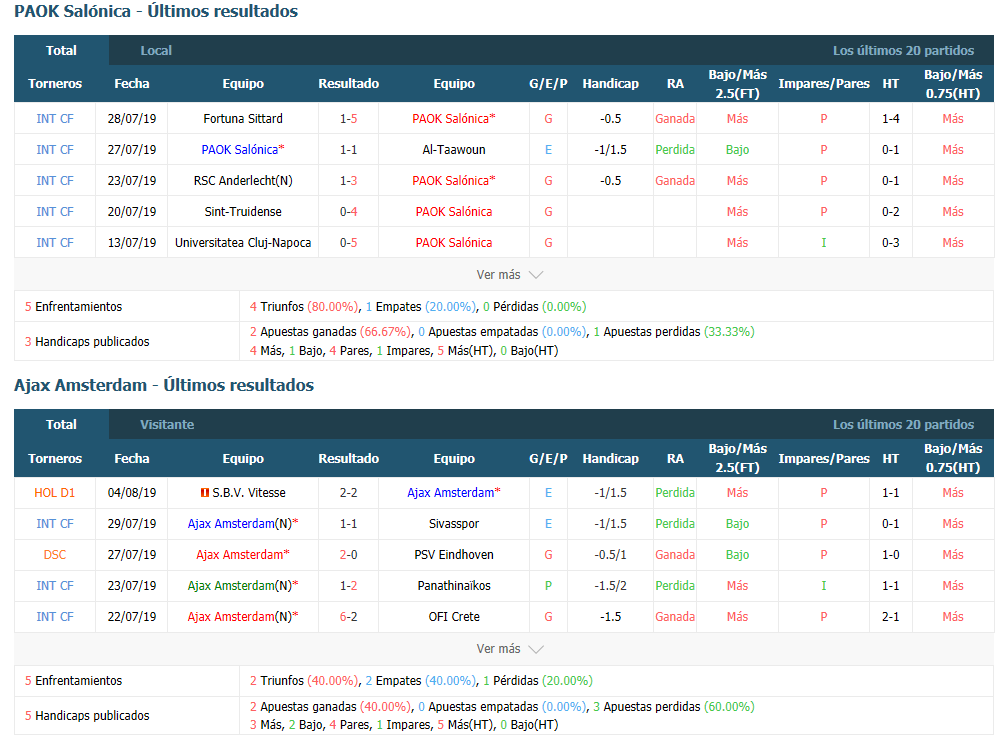Open Los últimos 20 partidos in PAOK section
Screen dimensions: 997x741
pos(904,50)
